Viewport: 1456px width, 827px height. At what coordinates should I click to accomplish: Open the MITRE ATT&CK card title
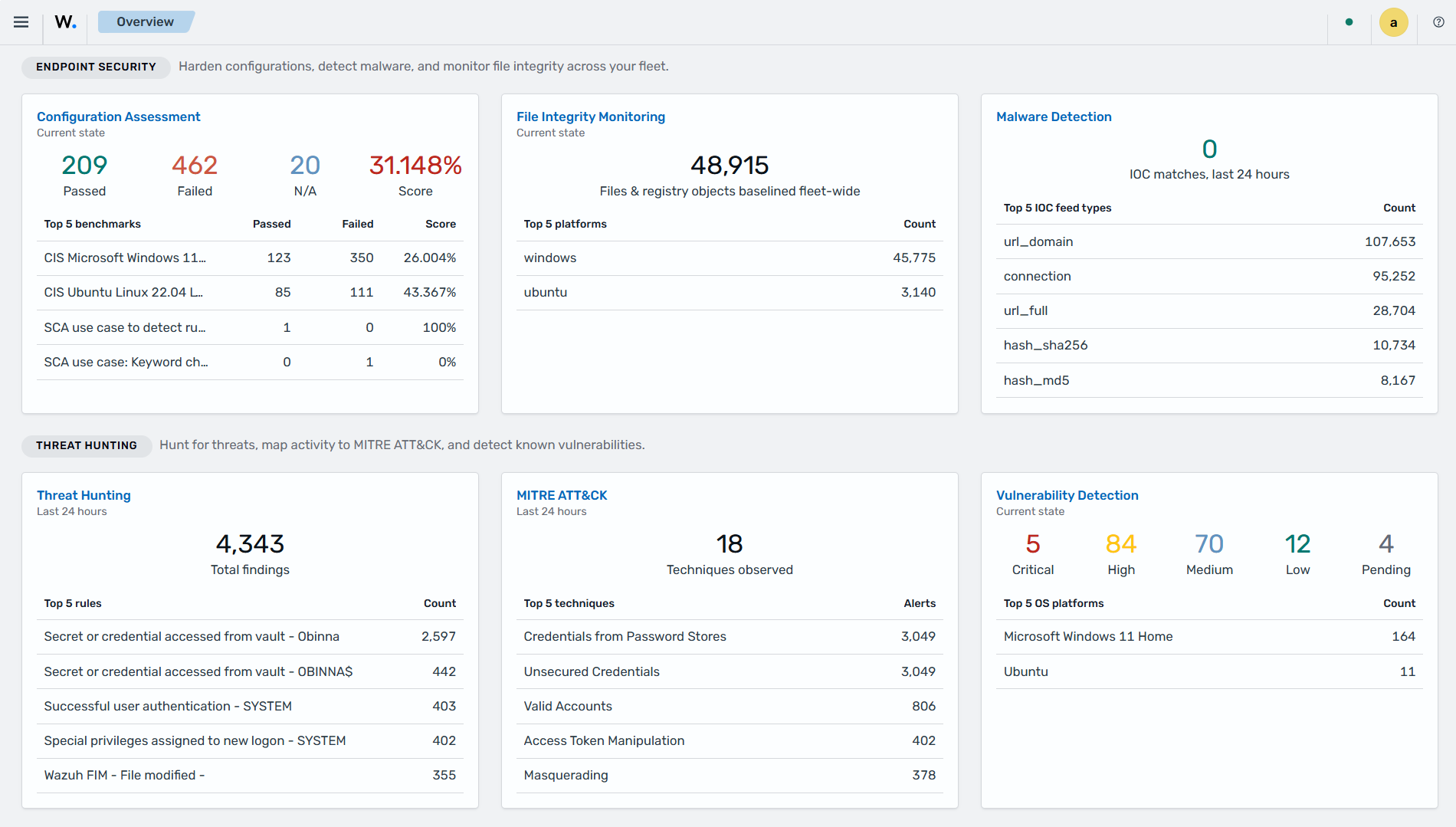[561, 495]
